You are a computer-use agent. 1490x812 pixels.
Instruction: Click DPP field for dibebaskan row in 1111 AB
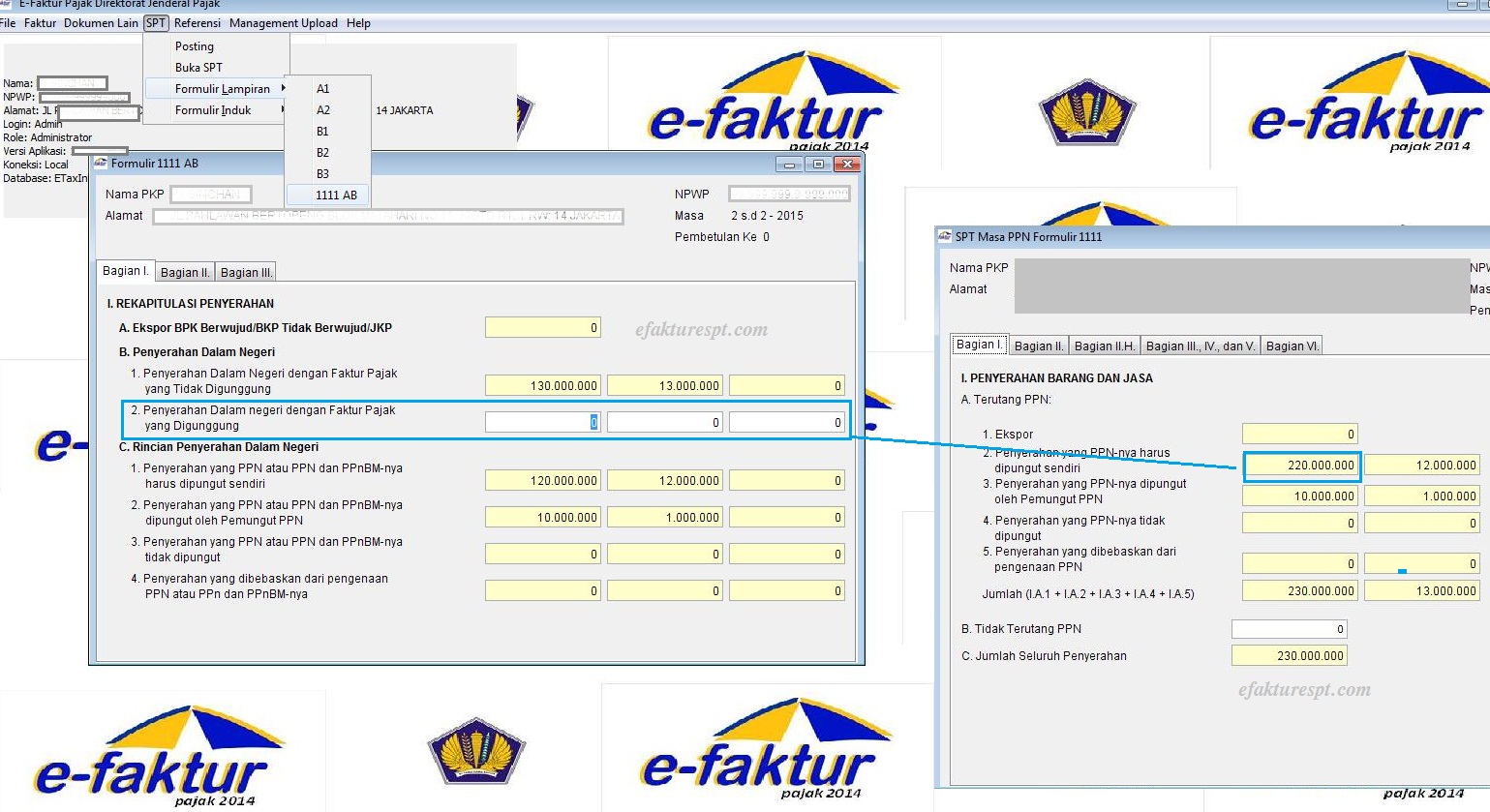(543, 591)
